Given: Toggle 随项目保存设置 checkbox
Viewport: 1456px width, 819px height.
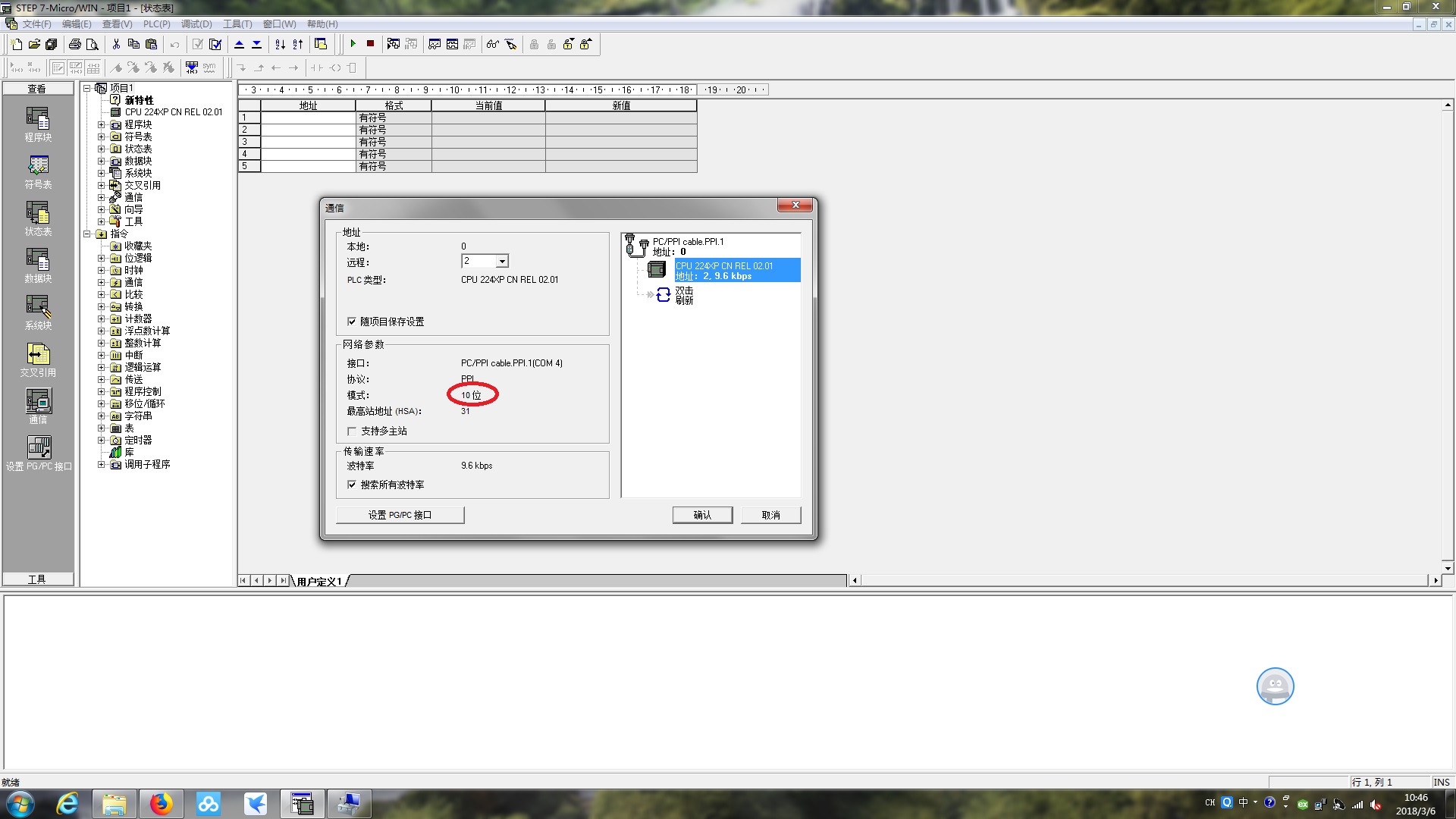Looking at the screenshot, I should 352,322.
